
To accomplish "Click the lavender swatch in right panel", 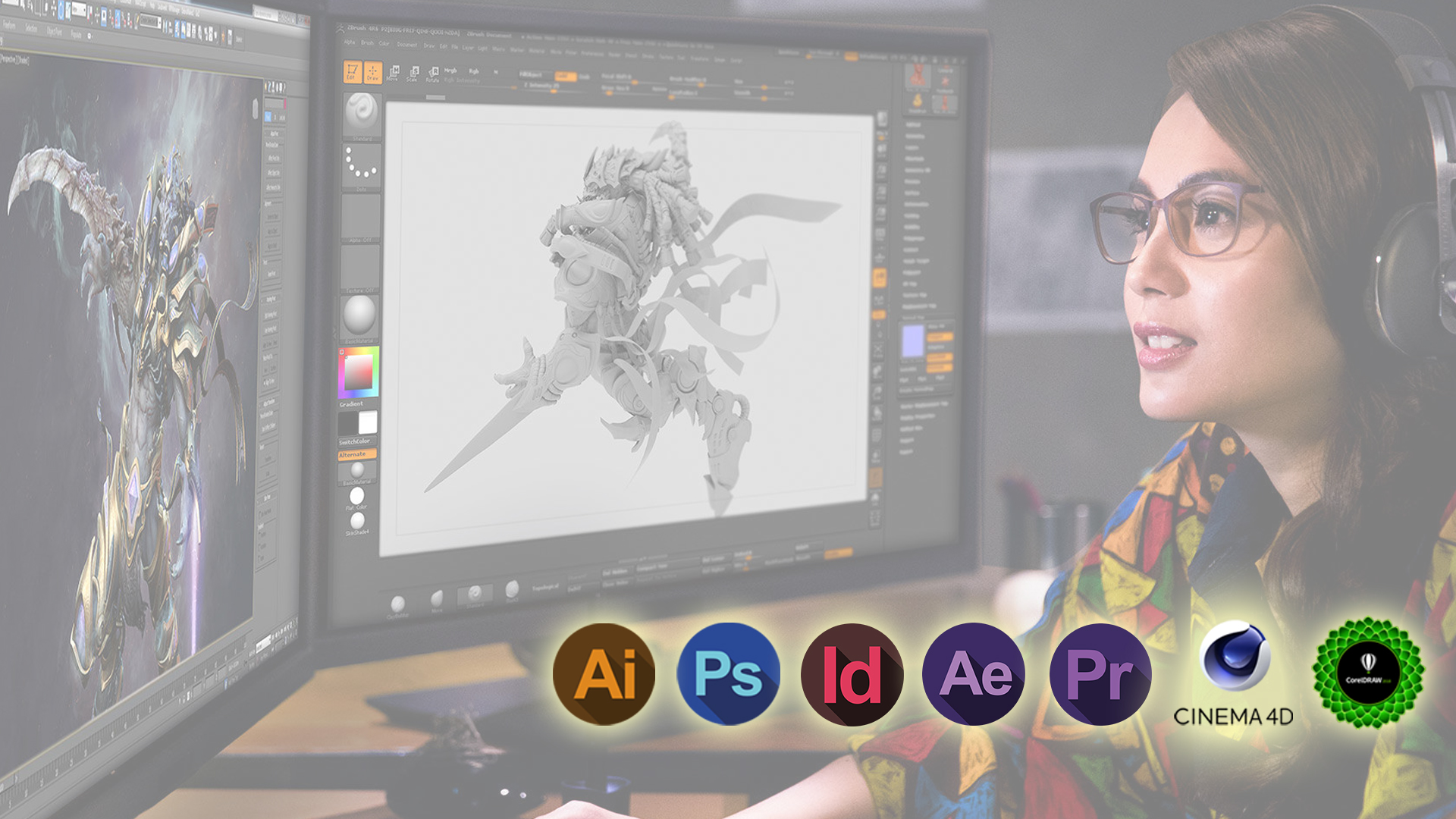I will click(x=912, y=341).
